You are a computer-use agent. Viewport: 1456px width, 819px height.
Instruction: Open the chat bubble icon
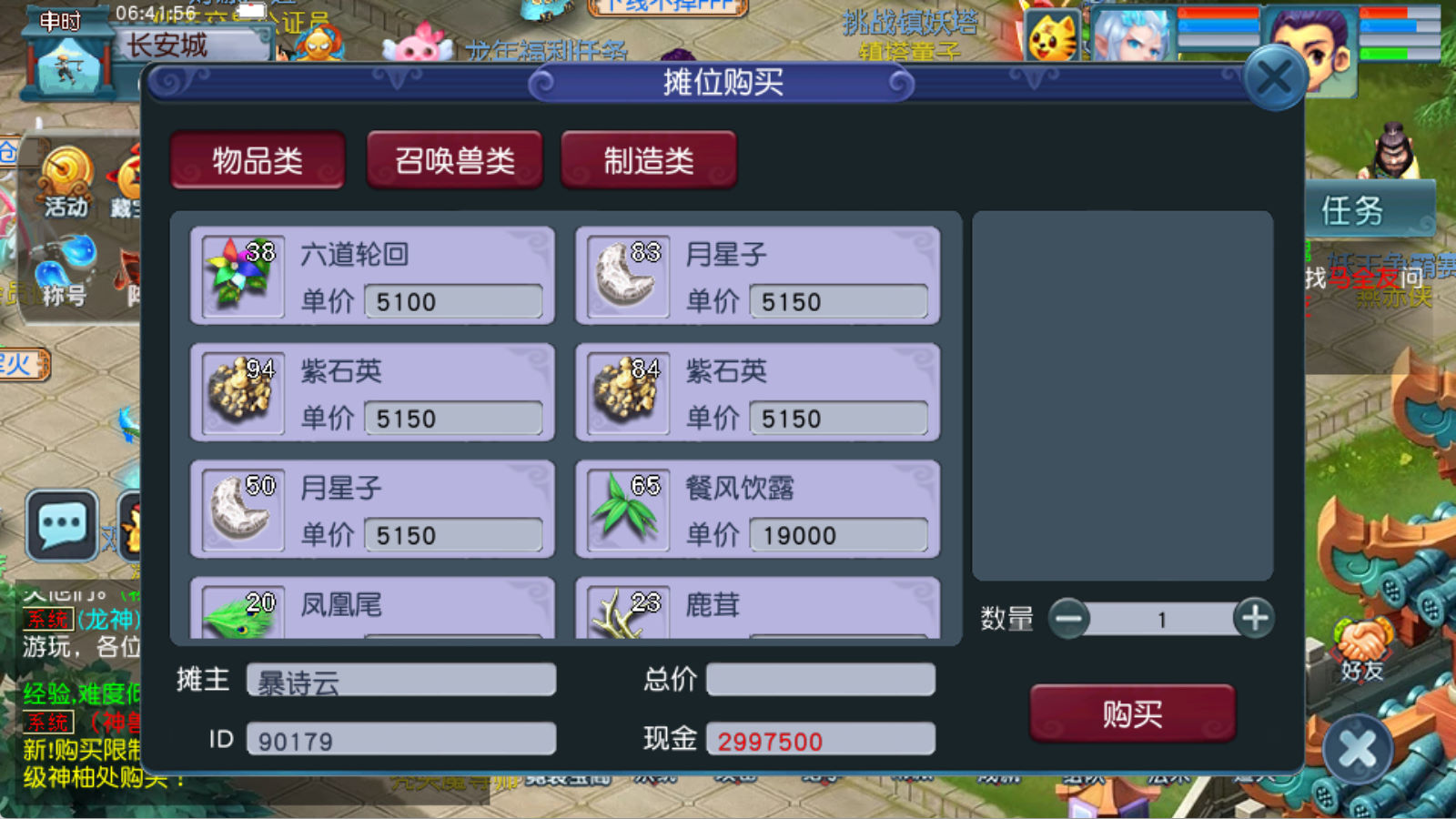(62, 525)
